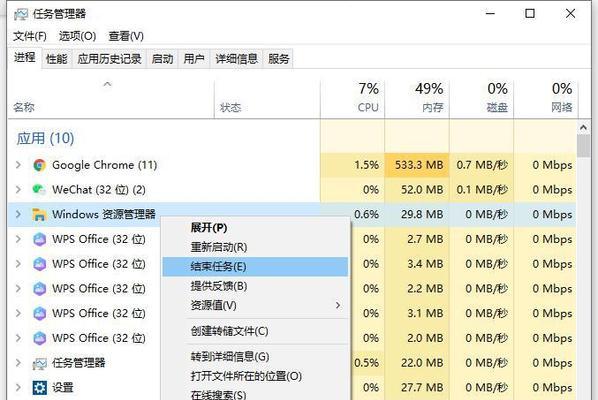Expand the 设置 process group
The width and height of the screenshot is (598, 400).
click(18, 387)
